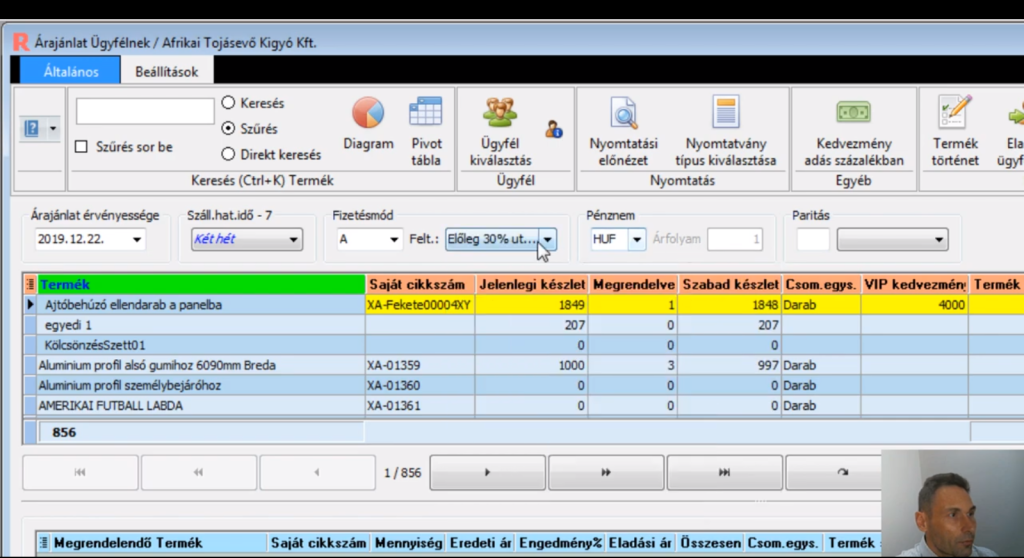Switch to the Beállítások tab

point(167,71)
